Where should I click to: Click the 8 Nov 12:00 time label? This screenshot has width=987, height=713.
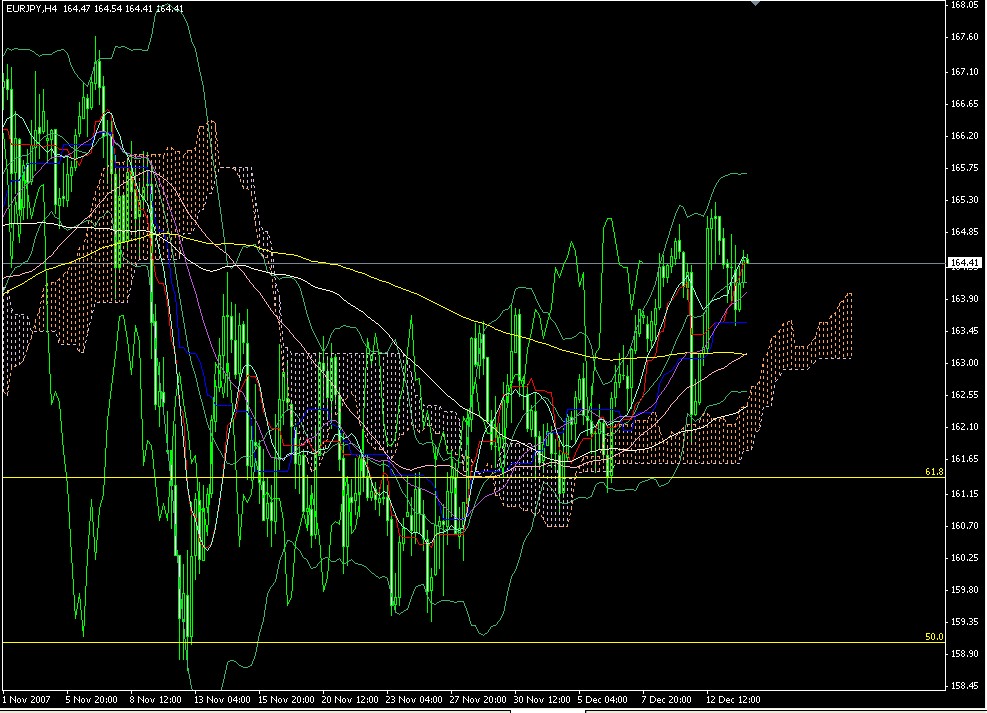tap(155, 700)
